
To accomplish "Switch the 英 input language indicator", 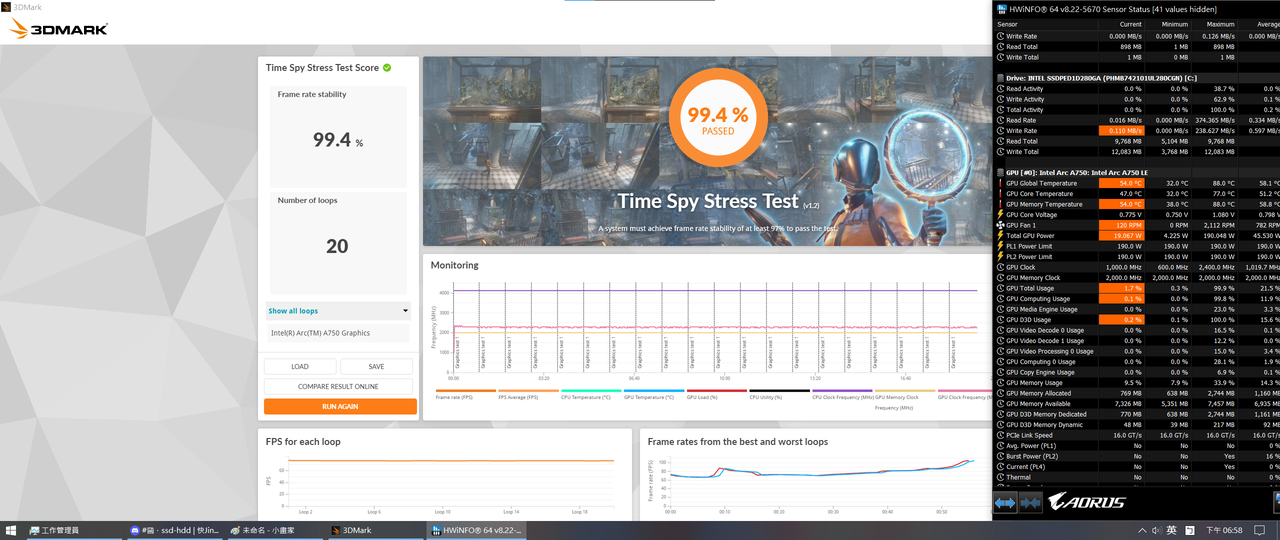I will pyautogui.click(x=1171, y=530).
